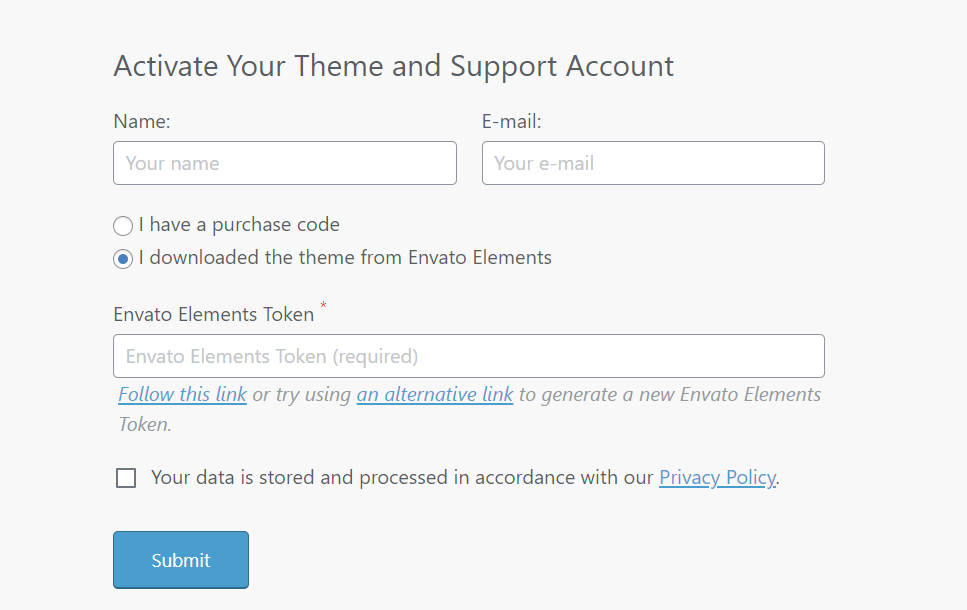Tick the data processing consent checkbox
Screen dimensions: 967x610
(126, 477)
